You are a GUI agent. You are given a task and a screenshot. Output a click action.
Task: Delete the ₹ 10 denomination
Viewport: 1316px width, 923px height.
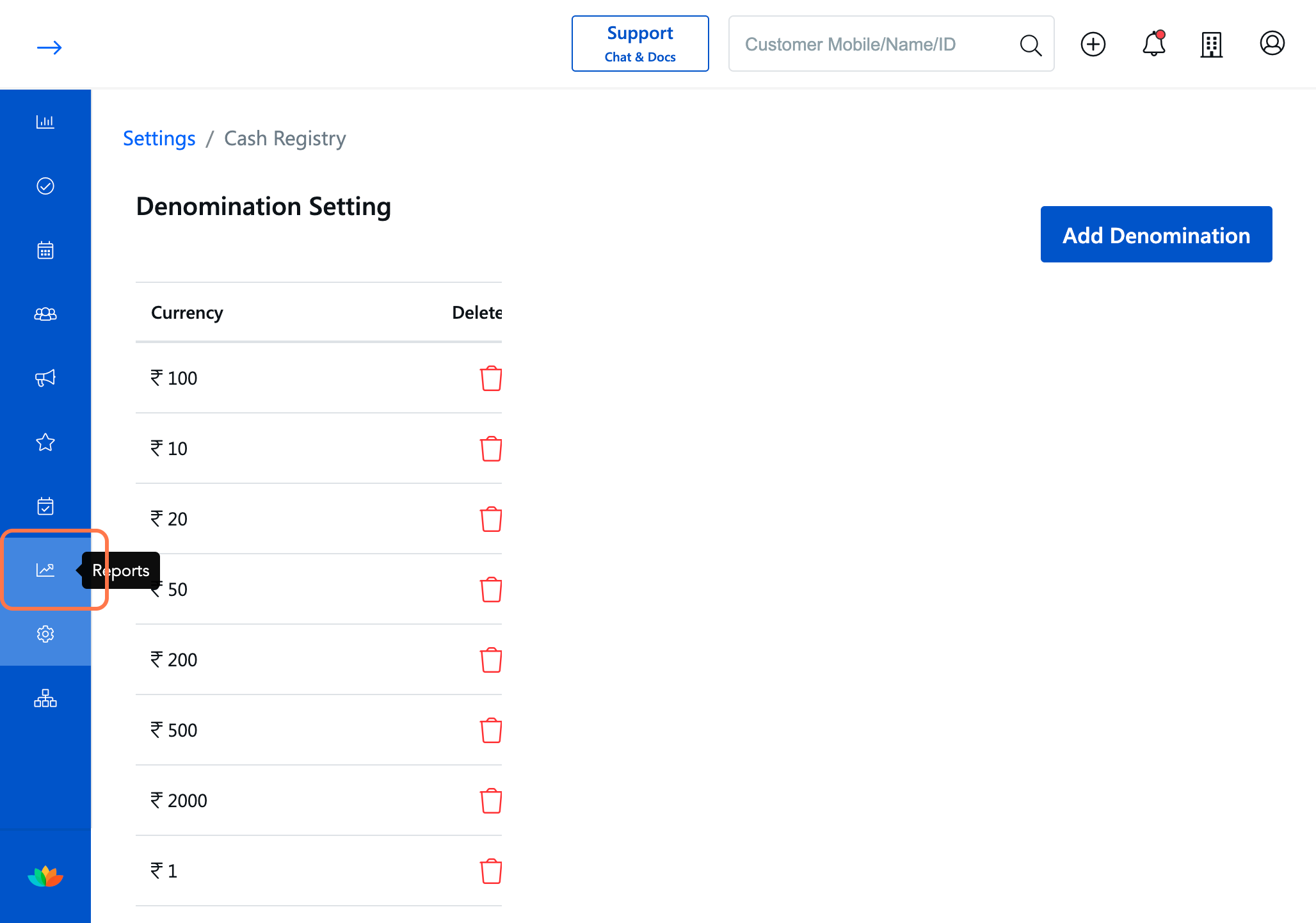click(491, 449)
